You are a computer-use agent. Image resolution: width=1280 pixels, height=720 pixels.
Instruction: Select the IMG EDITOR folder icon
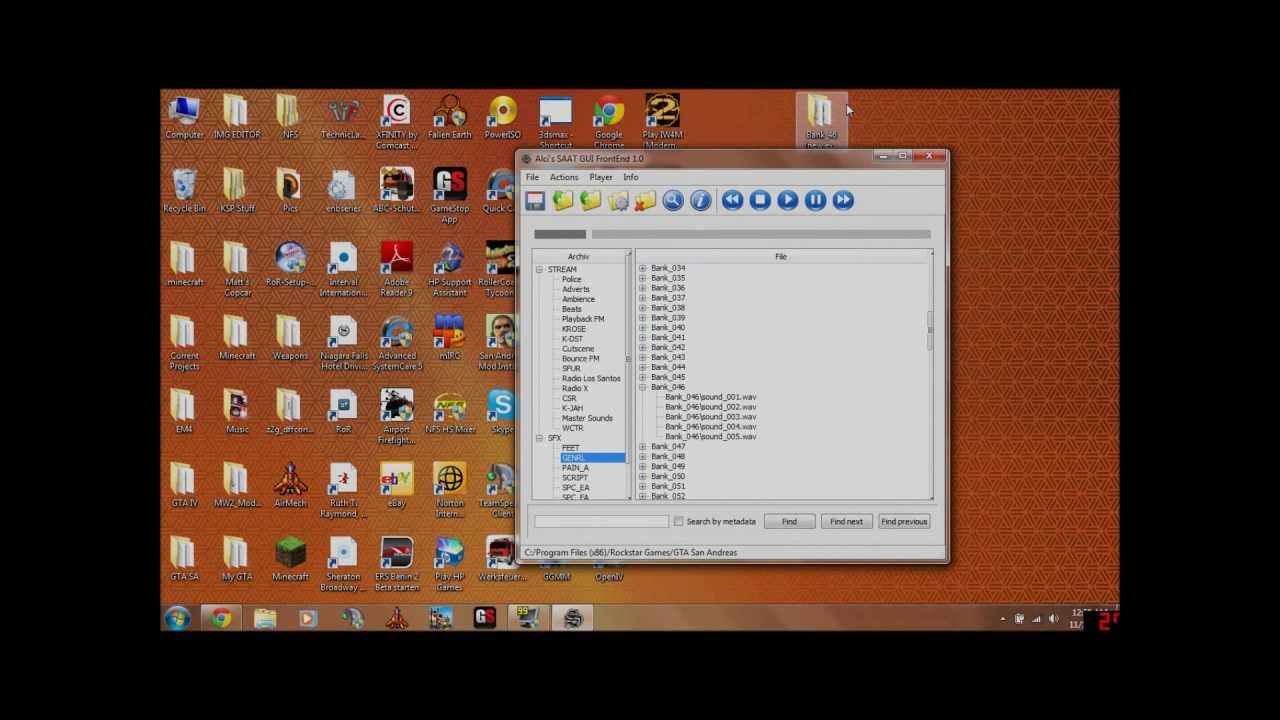[x=237, y=118]
